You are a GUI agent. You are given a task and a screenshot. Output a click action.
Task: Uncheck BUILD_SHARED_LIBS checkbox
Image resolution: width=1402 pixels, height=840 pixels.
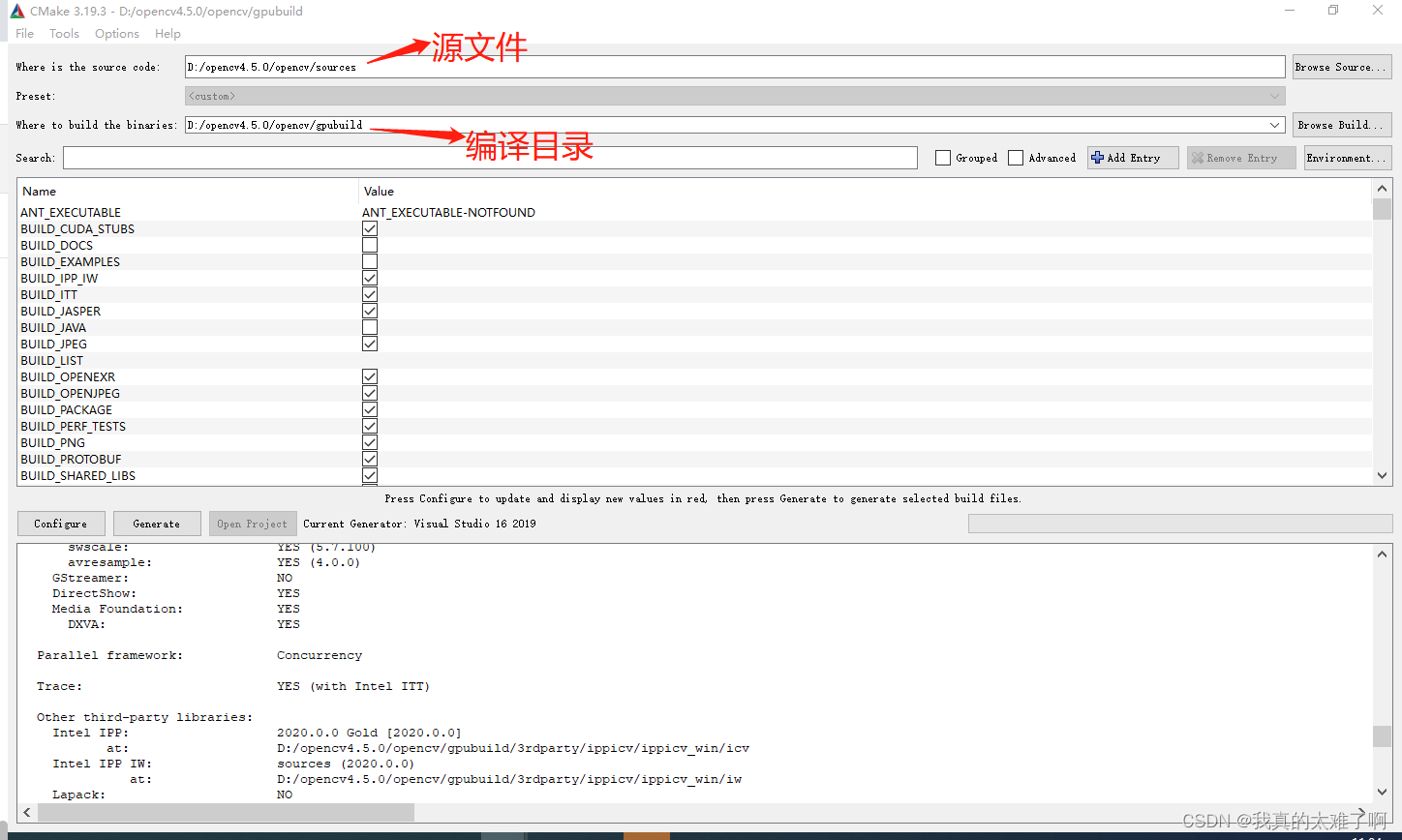click(370, 476)
